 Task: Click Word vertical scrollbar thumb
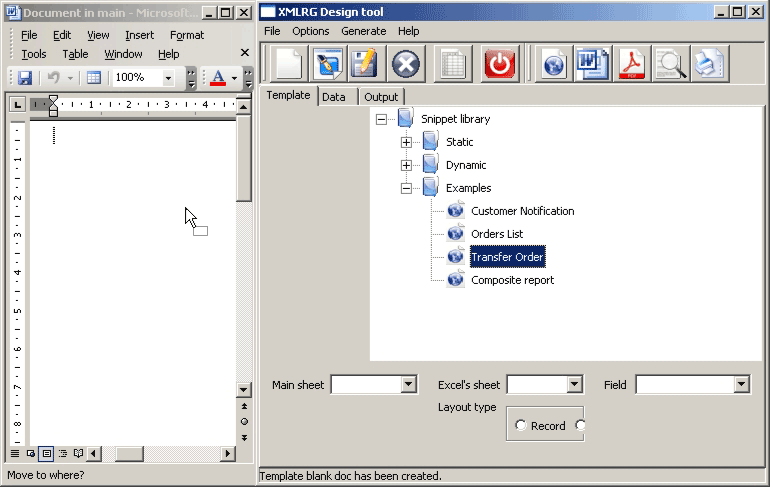pyautogui.click(x=244, y=158)
